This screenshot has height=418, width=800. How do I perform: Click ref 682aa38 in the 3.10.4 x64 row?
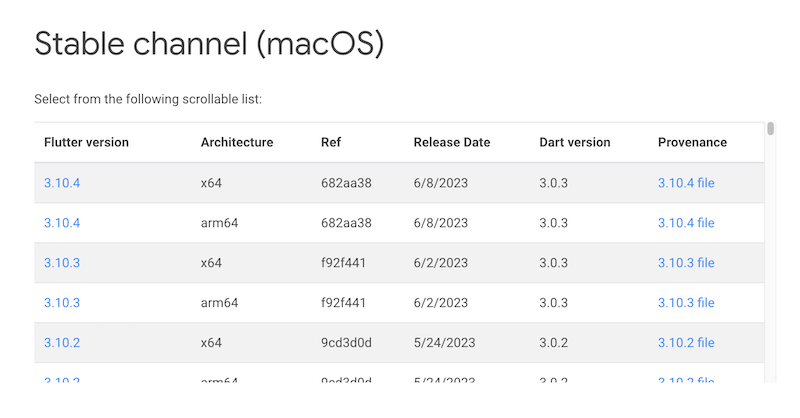tap(346, 183)
